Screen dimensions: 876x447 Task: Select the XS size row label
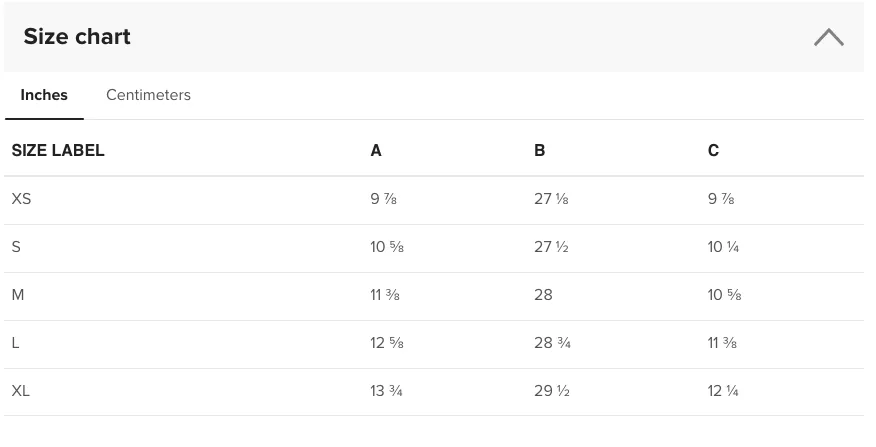(21, 199)
